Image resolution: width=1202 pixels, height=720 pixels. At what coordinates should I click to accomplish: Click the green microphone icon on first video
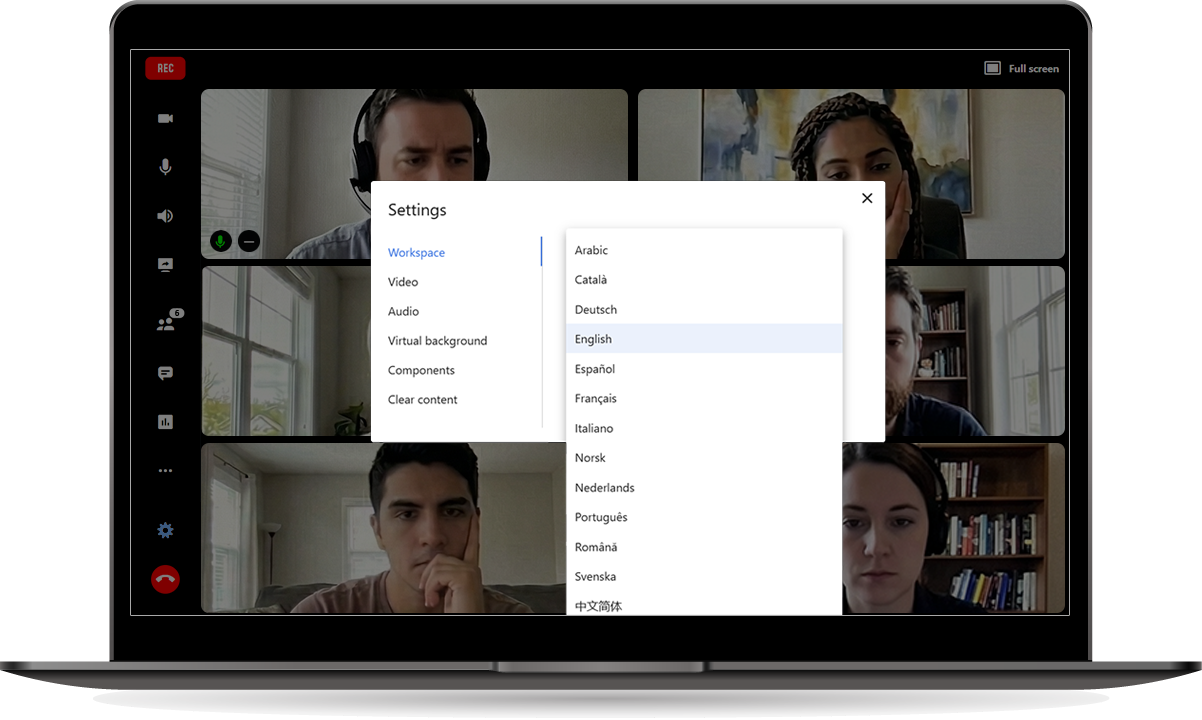click(220, 241)
